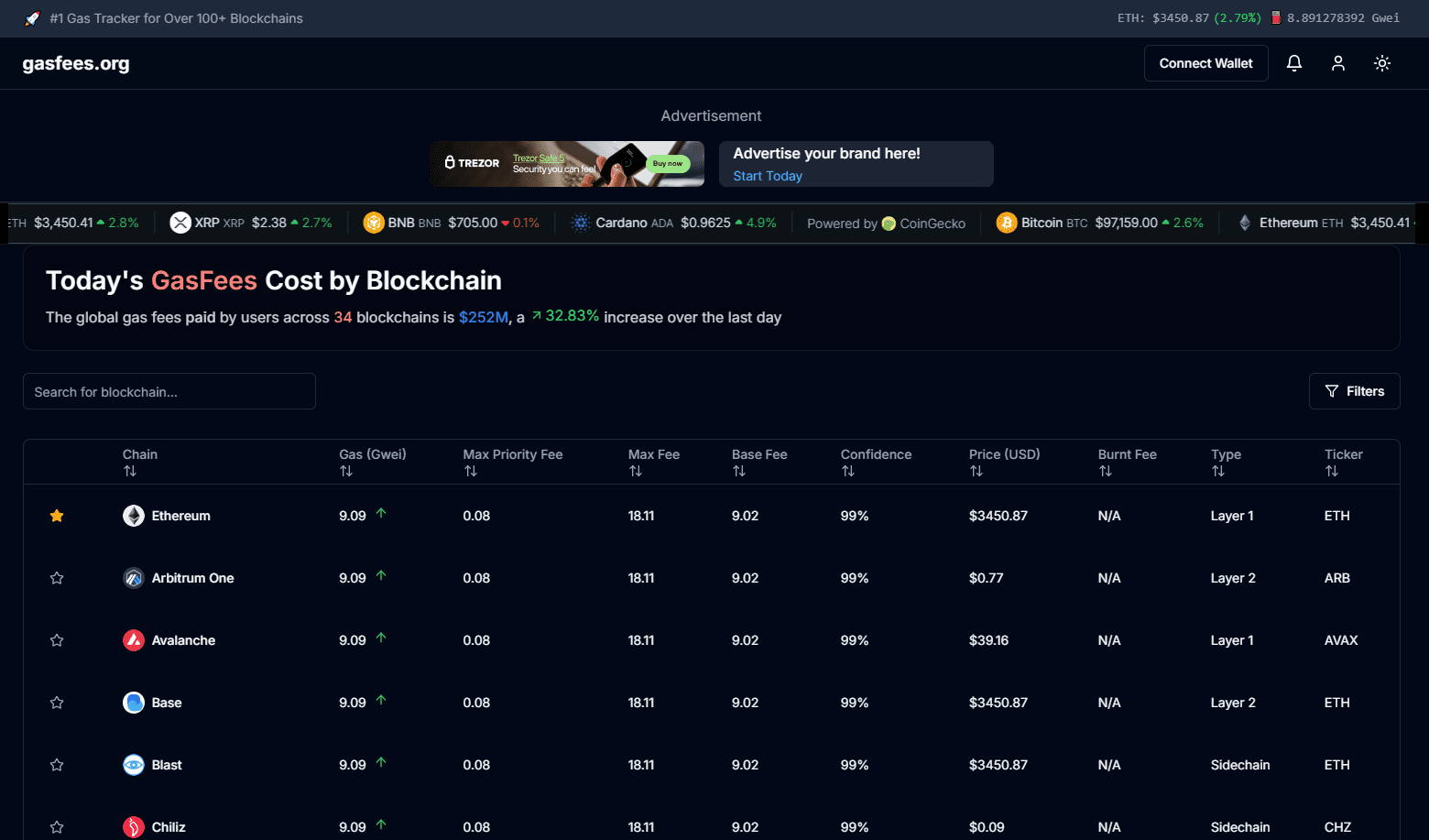Click the Base chain logo
The height and width of the screenshot is (840, 1429).
coord(134,703)
